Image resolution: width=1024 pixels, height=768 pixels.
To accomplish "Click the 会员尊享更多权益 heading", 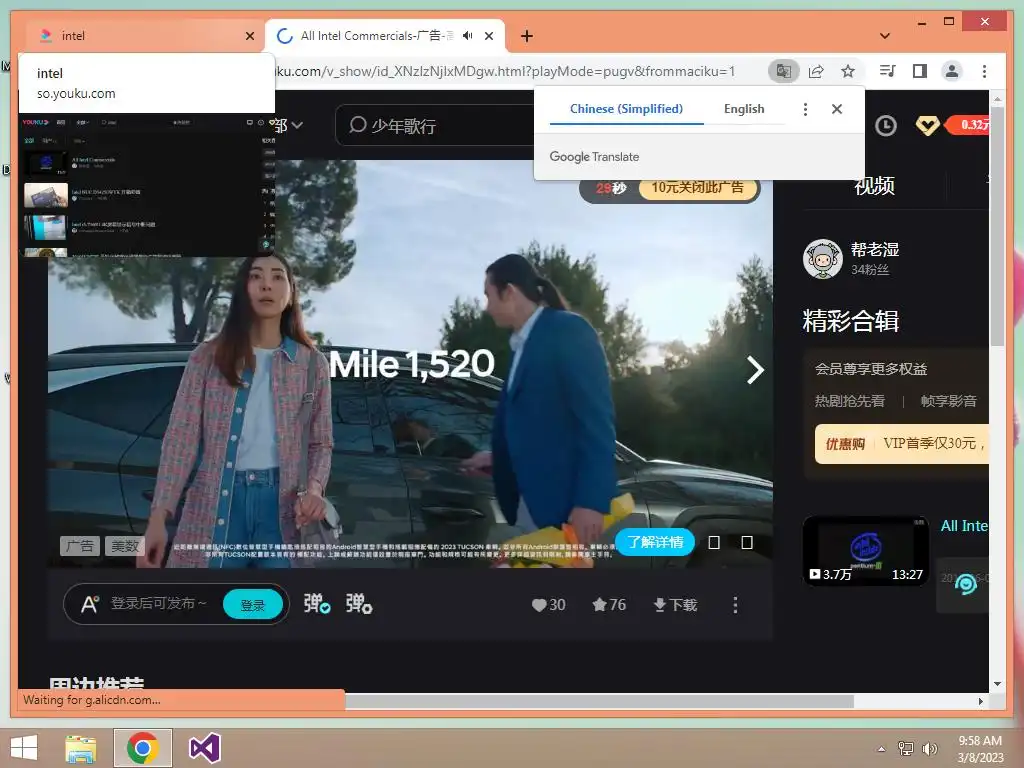I will [871, 369].
